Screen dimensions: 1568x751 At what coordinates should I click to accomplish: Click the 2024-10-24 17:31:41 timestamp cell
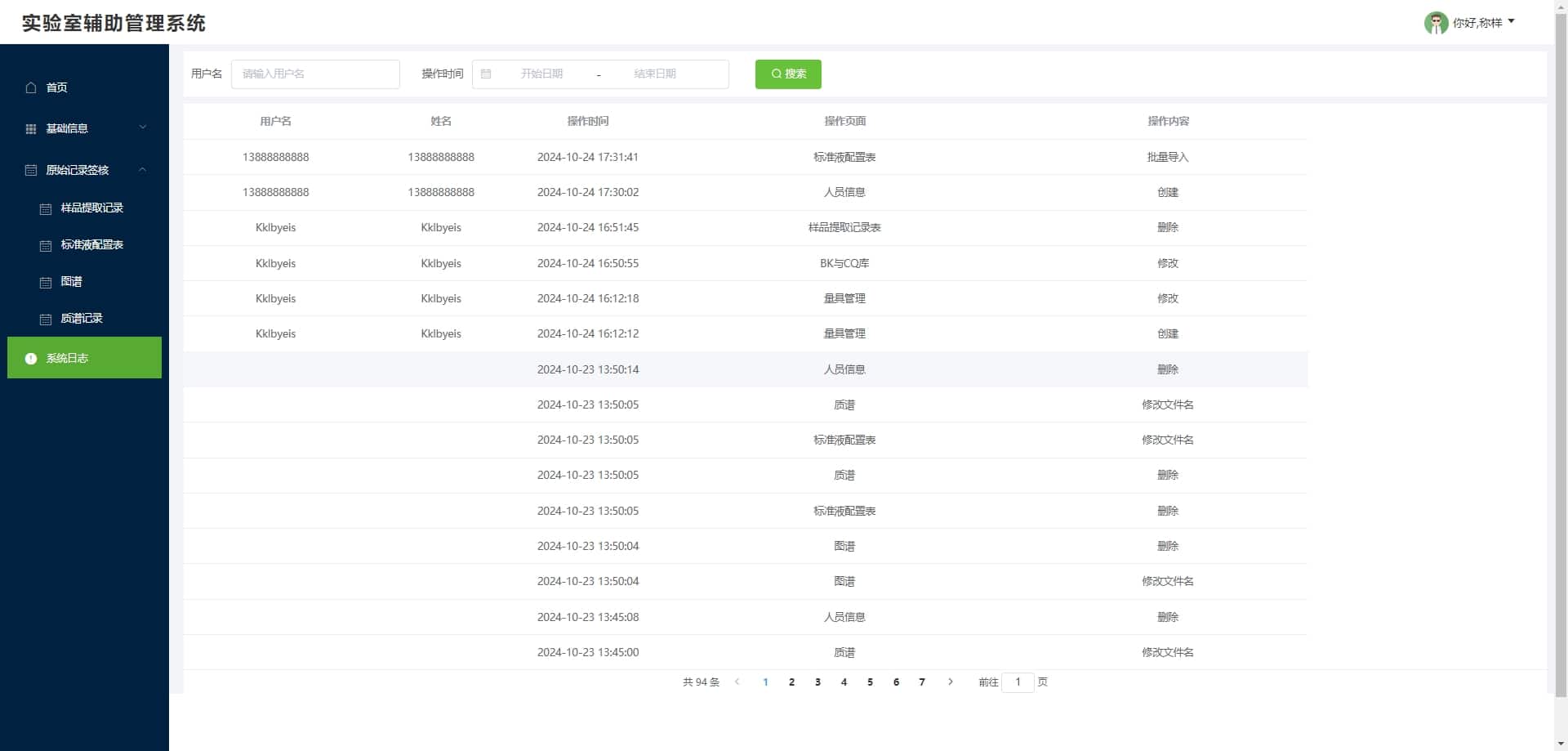pos(588,157)
